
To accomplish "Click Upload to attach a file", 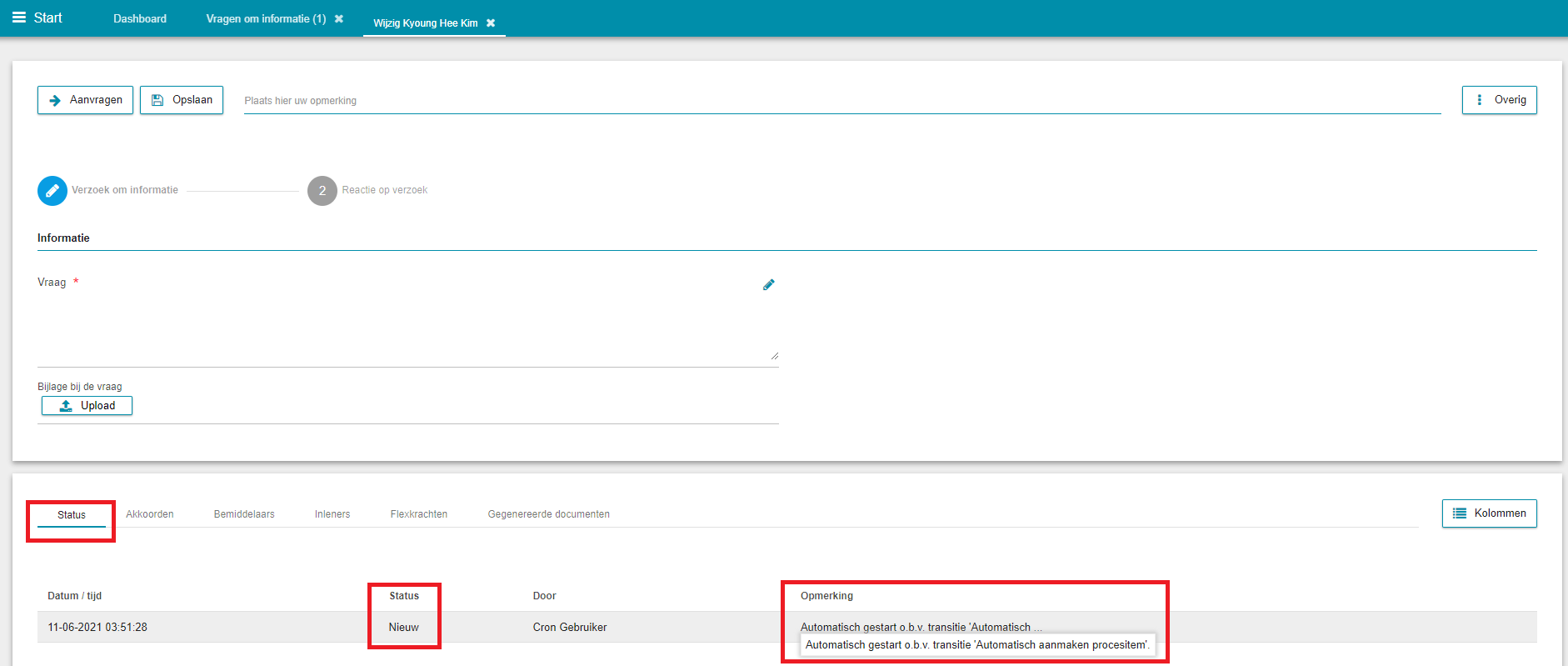I will (x=87, y=406).
